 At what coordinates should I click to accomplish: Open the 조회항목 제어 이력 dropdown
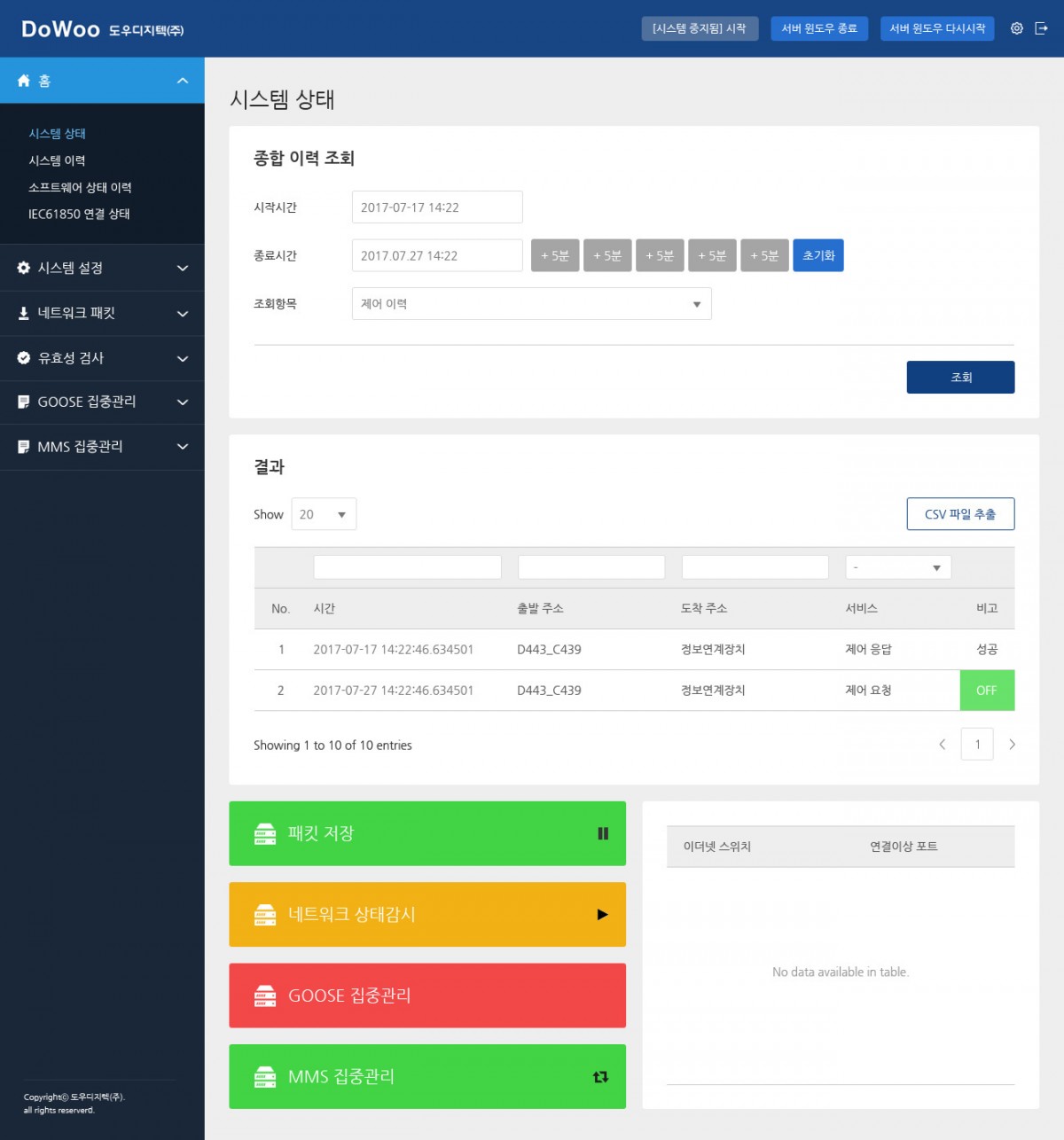pos(531,304)
